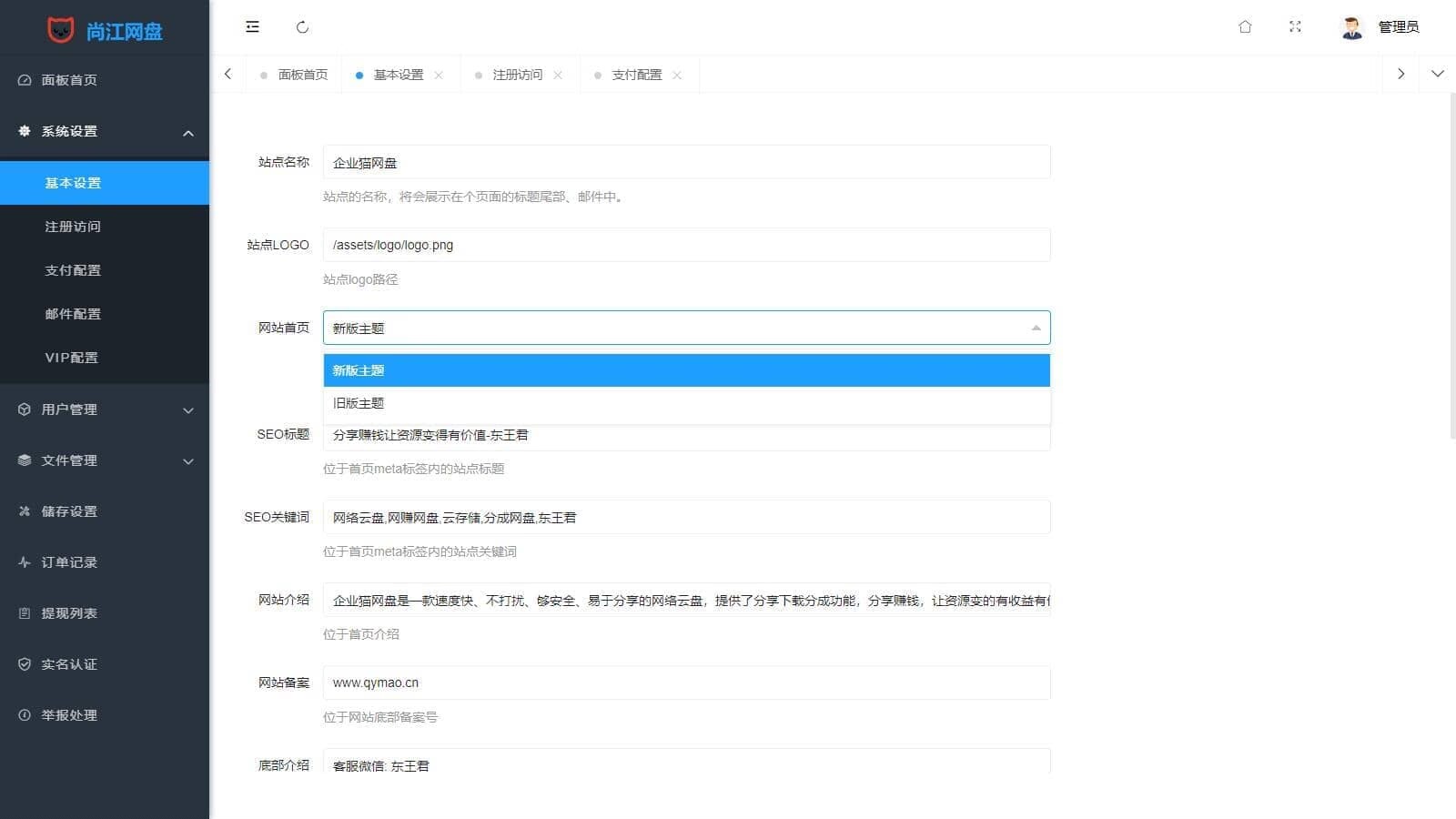Screen dimensions: 1456x819
Task: Switch to the 支付配置 tab
Action: pyautogui.click(x=639, y=74)
